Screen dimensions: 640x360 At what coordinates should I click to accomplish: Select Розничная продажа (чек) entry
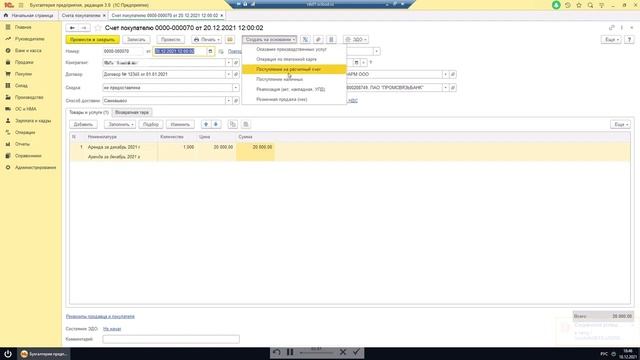coord(294,99)
